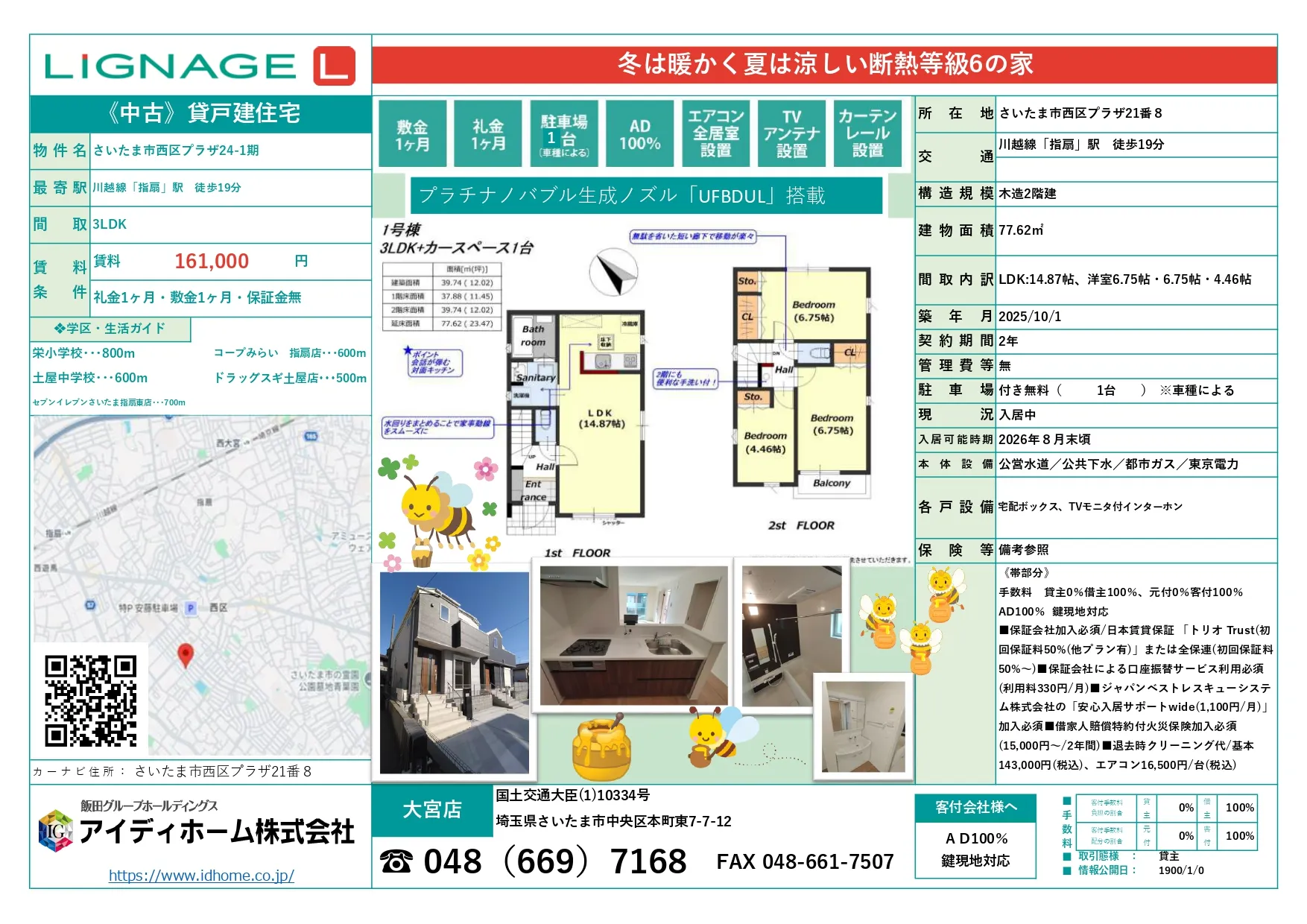Viewport: 1307px width, 924px height.
Task: Click the 延床面積 77.62 (23.47) table row
Action: click(441, 324)
